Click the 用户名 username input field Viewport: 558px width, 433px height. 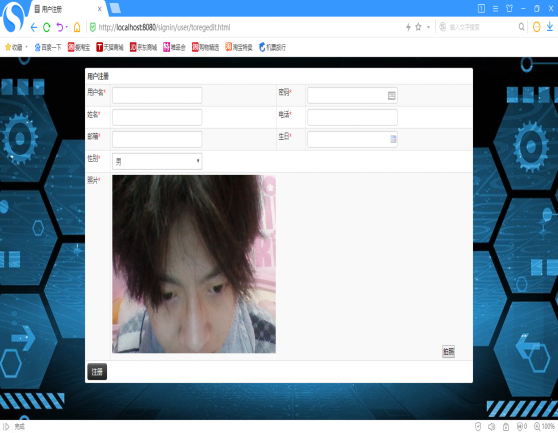coord(157,95)
